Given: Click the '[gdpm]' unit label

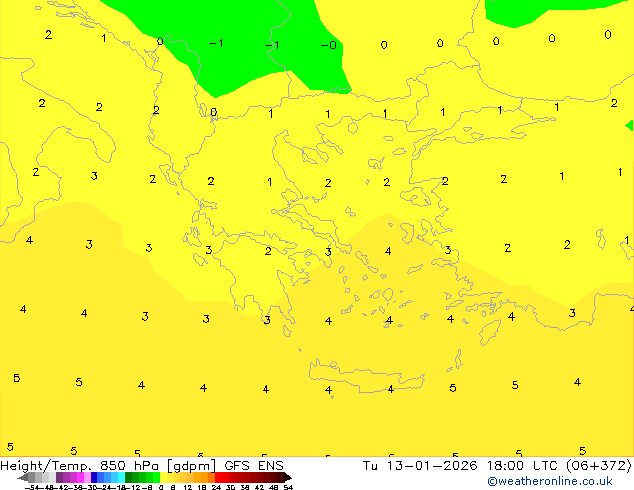Looking at the screenshot, I should pyautogui.click(x=191, y=466).
